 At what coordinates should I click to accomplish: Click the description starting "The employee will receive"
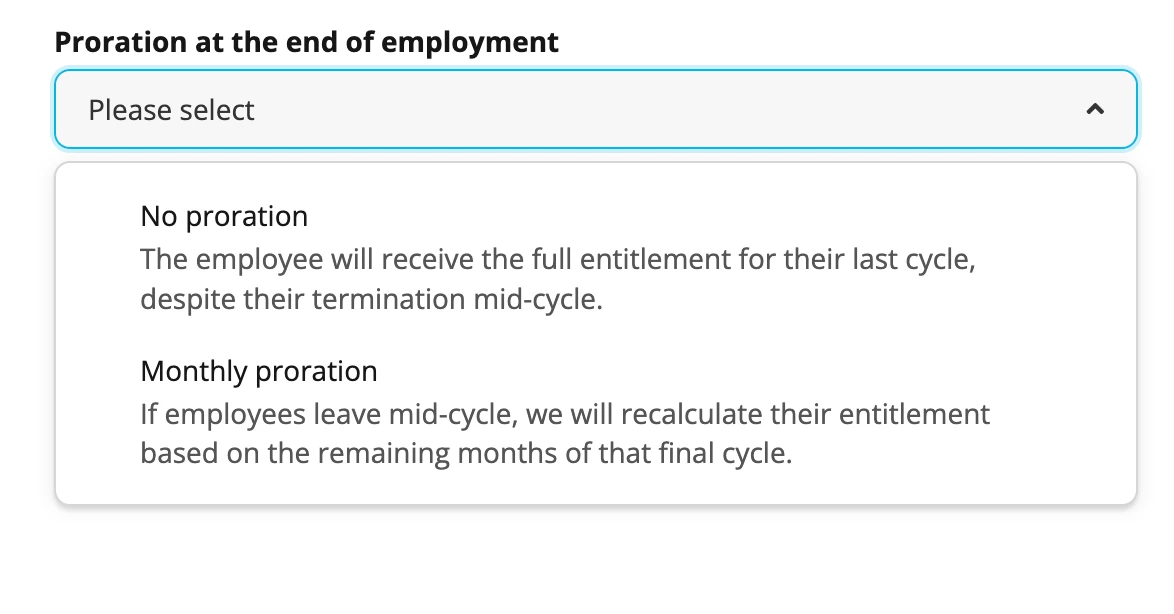[x=558, y=279]
